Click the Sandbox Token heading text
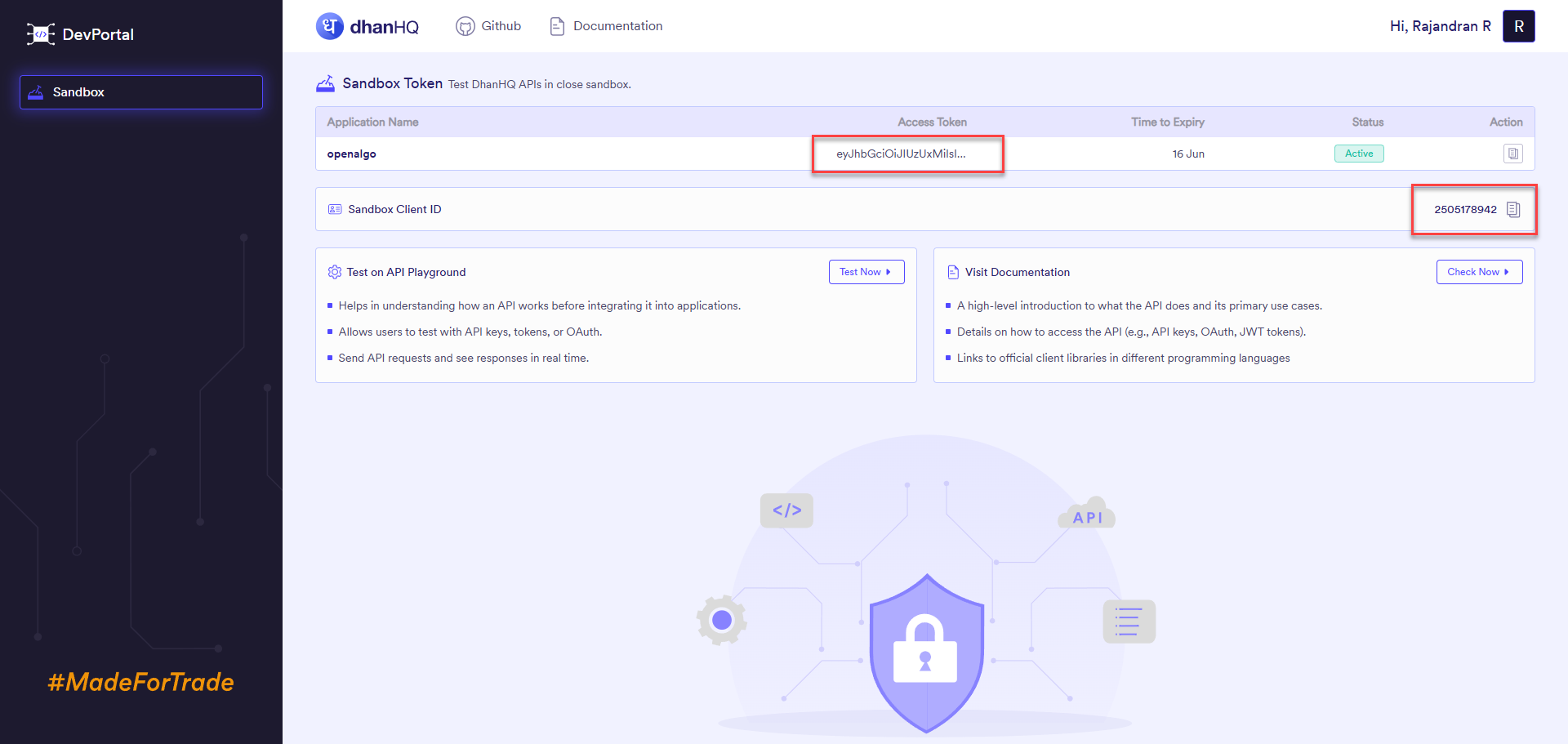1568x744 pixels. (393, 83)
